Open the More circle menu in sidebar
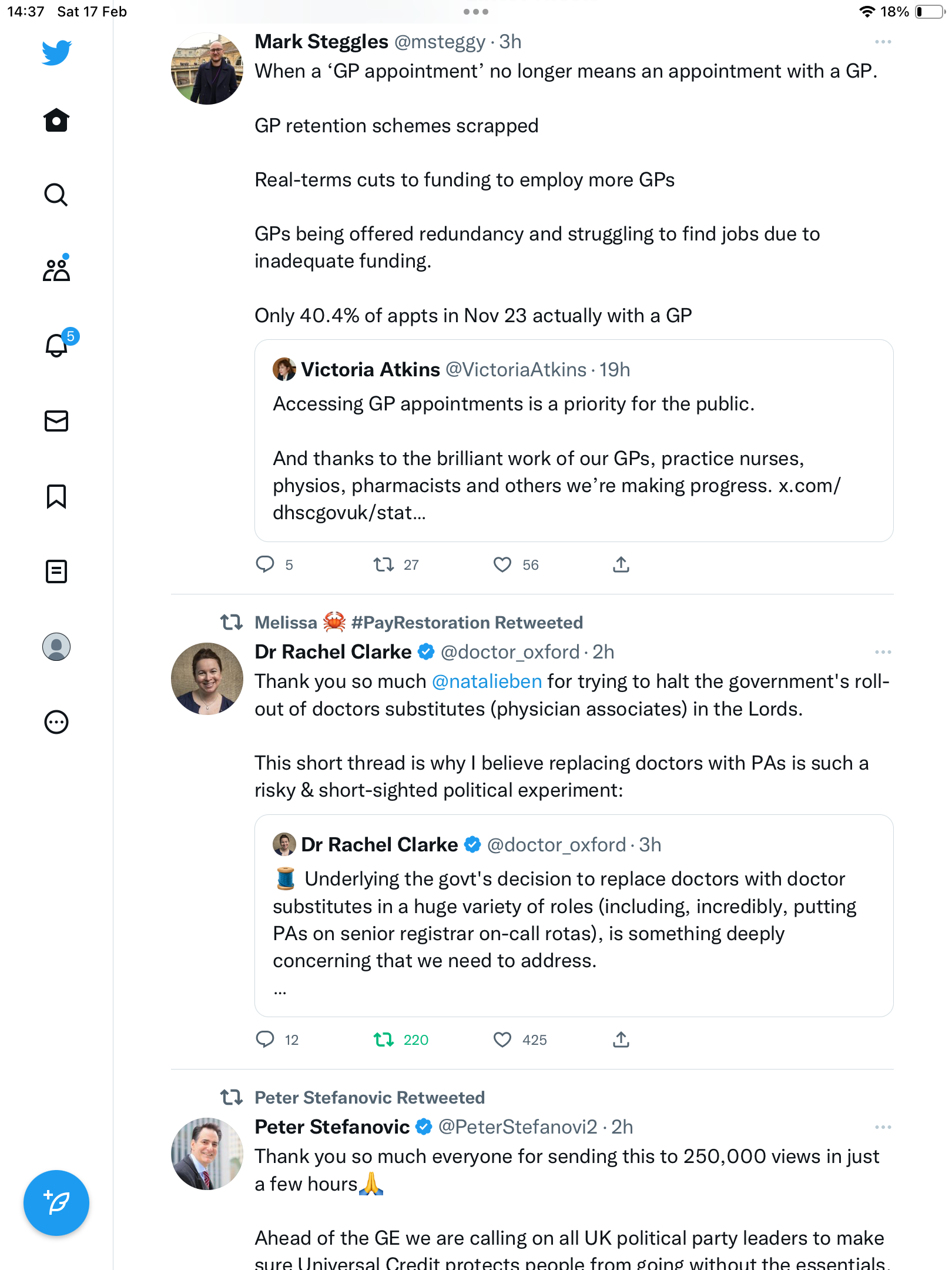952x1270 pixels. click(56, 722)
